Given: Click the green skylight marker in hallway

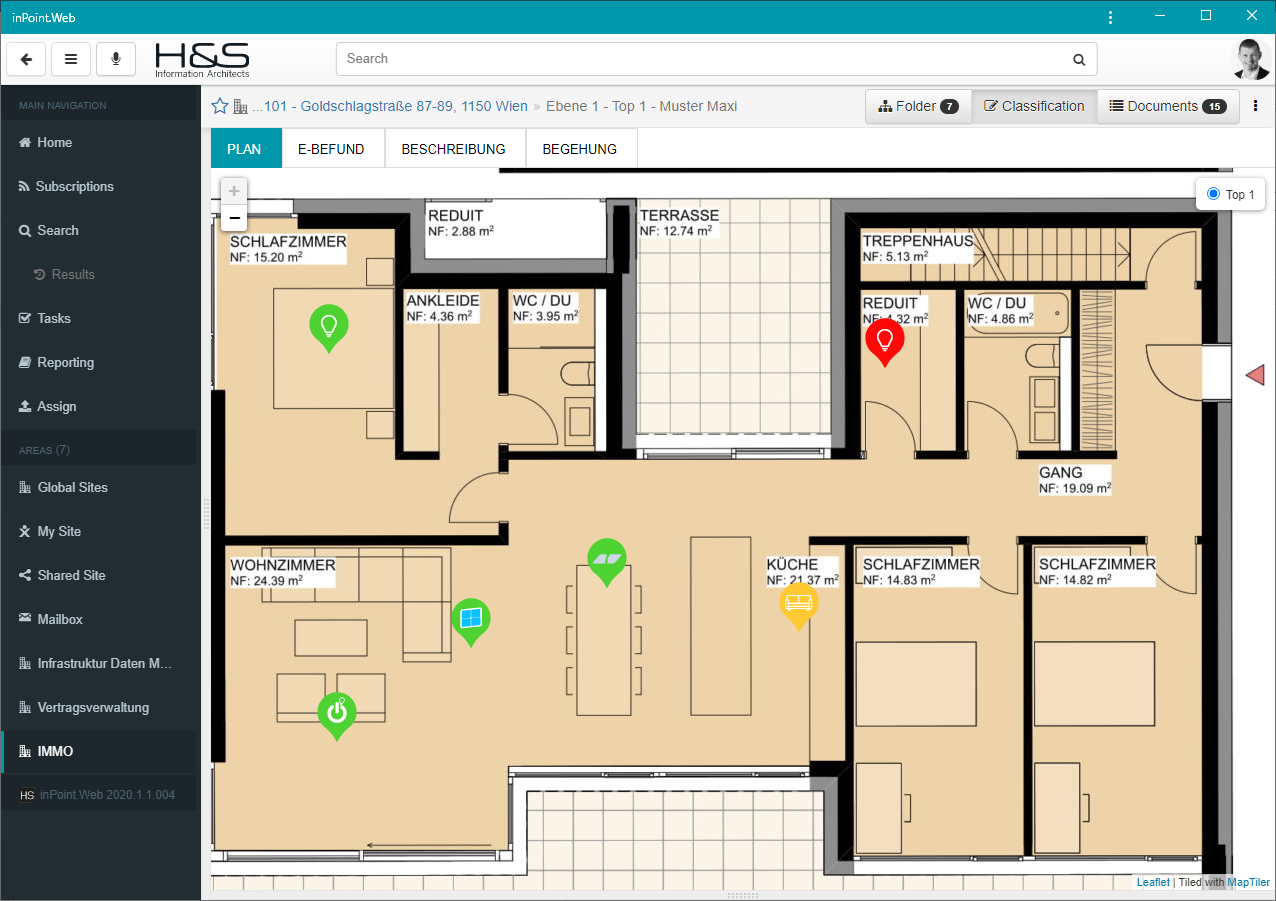Looking at the screenshot, I should [x=606, y=558].
